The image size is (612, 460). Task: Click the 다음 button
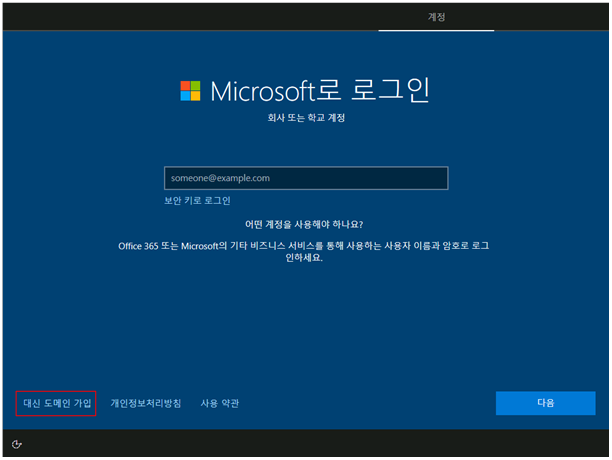545,403
